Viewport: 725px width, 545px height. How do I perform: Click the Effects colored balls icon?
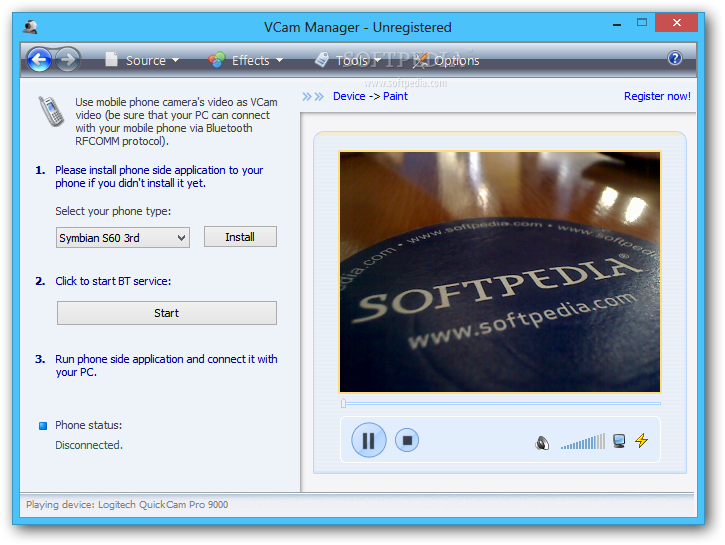click(x=216, y=60)
